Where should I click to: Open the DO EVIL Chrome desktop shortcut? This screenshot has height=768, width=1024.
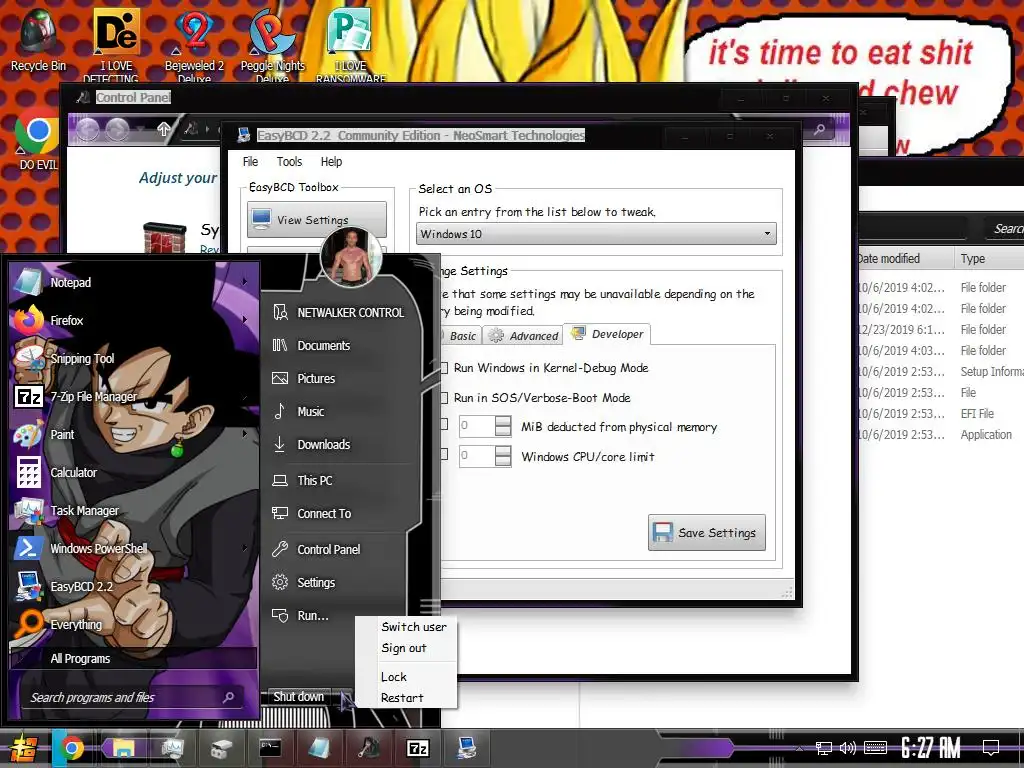click(38, 140)
